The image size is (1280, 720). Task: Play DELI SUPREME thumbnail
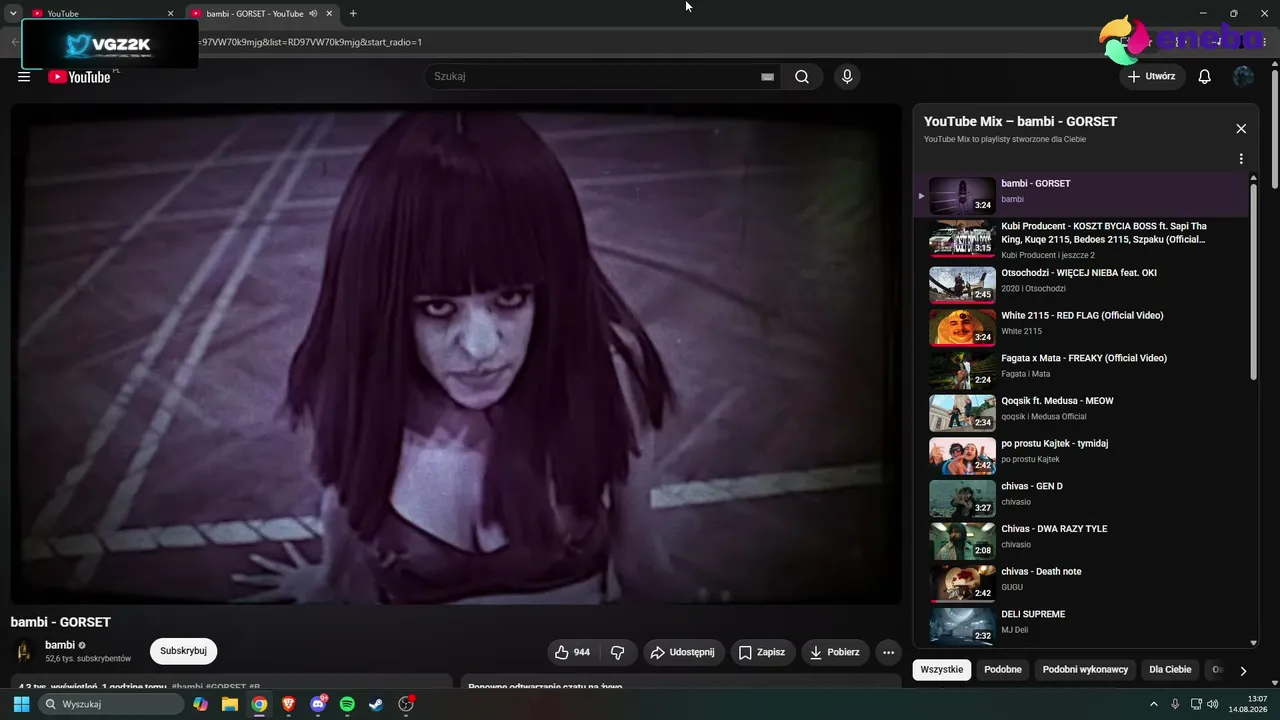[962, 625]
